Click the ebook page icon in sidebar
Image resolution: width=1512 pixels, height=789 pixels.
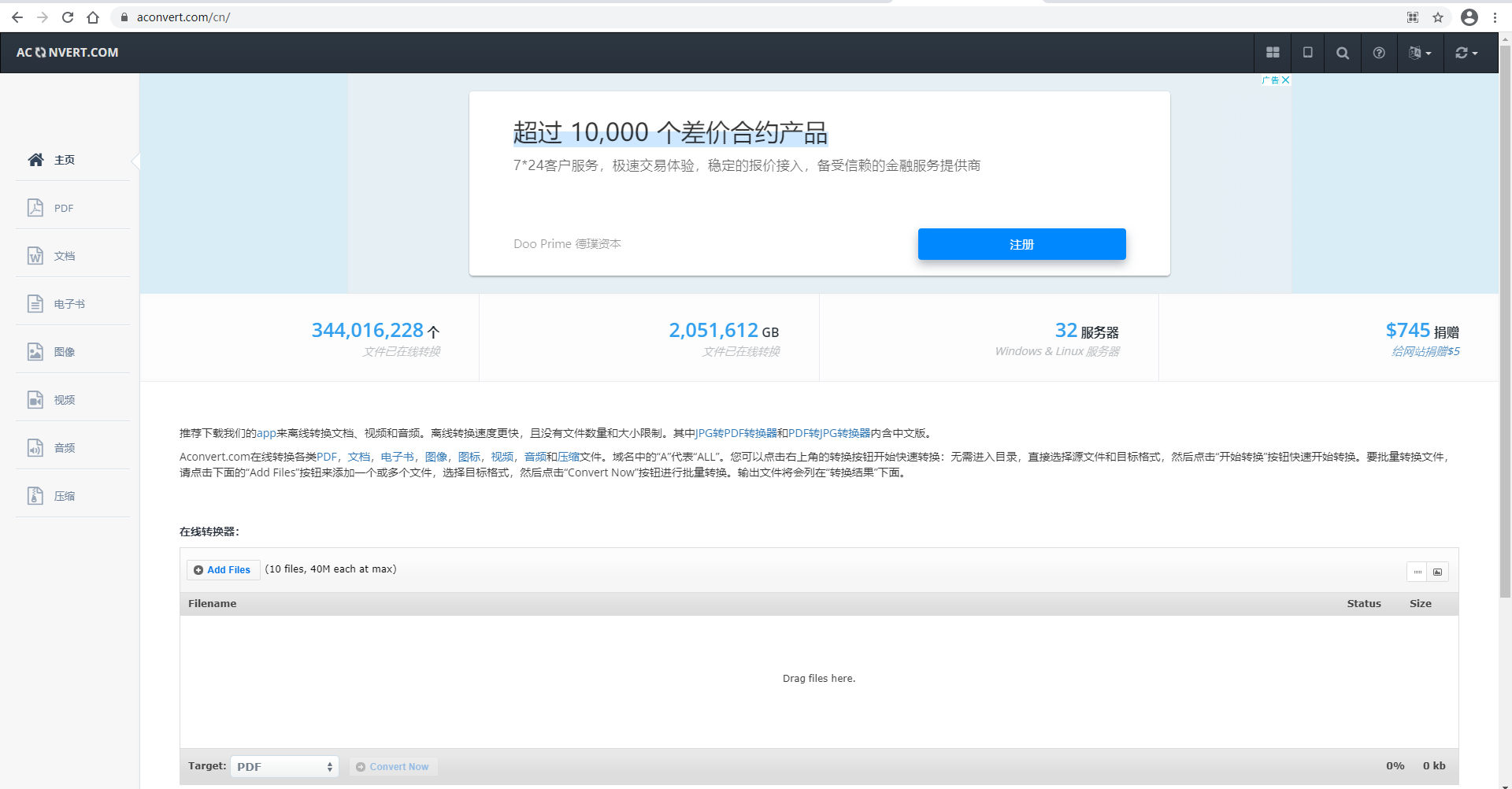point(35,304)
